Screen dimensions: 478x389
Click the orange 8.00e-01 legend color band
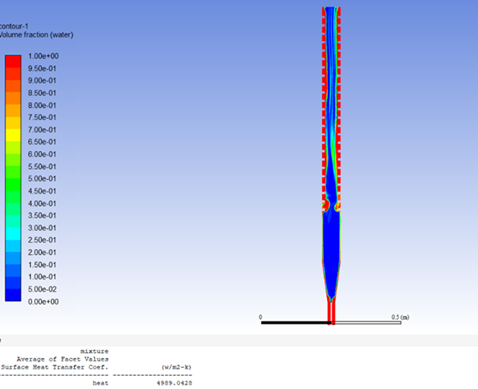pyautogui.click(x=13, y=99)
